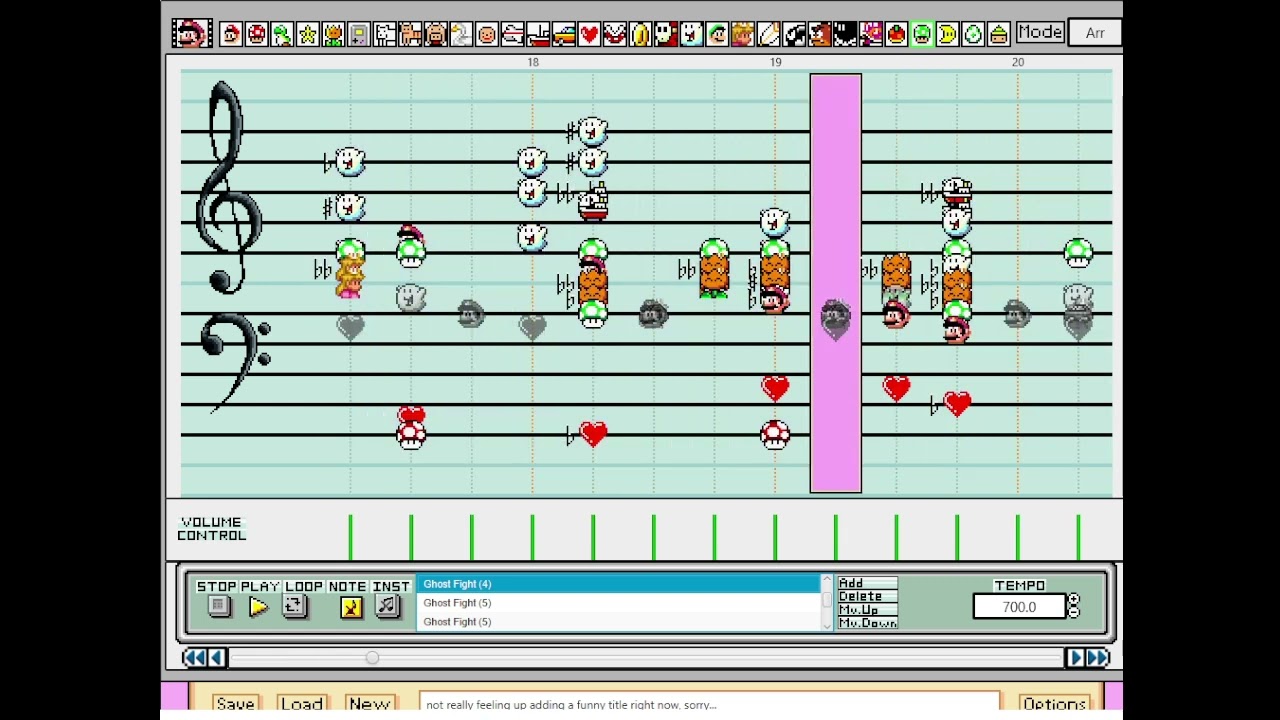Image resolution: width=1280 pixels, height=720 pixels.
Task: Step forward one measure with right arrow
Action: pos(1076,657)
